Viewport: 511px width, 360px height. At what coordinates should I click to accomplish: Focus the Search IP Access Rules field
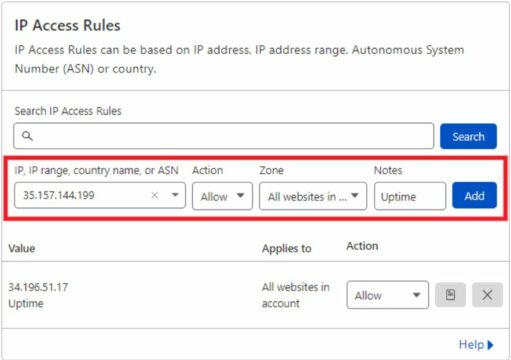224,136
